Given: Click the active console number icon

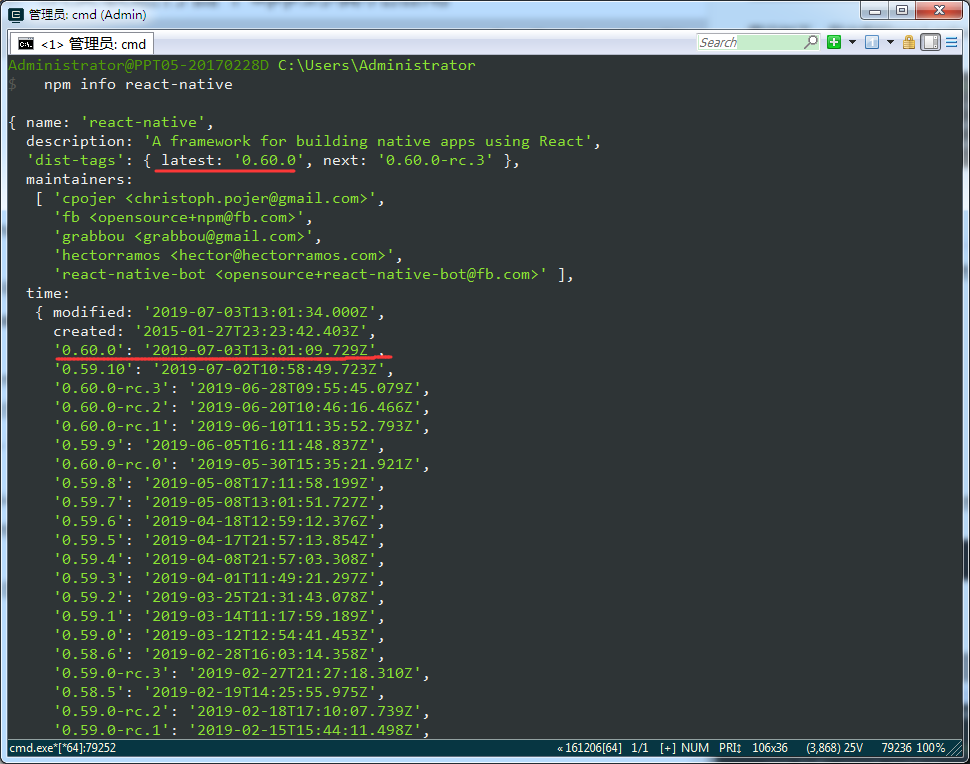Looking at the screenshot, I should (872, 42).
